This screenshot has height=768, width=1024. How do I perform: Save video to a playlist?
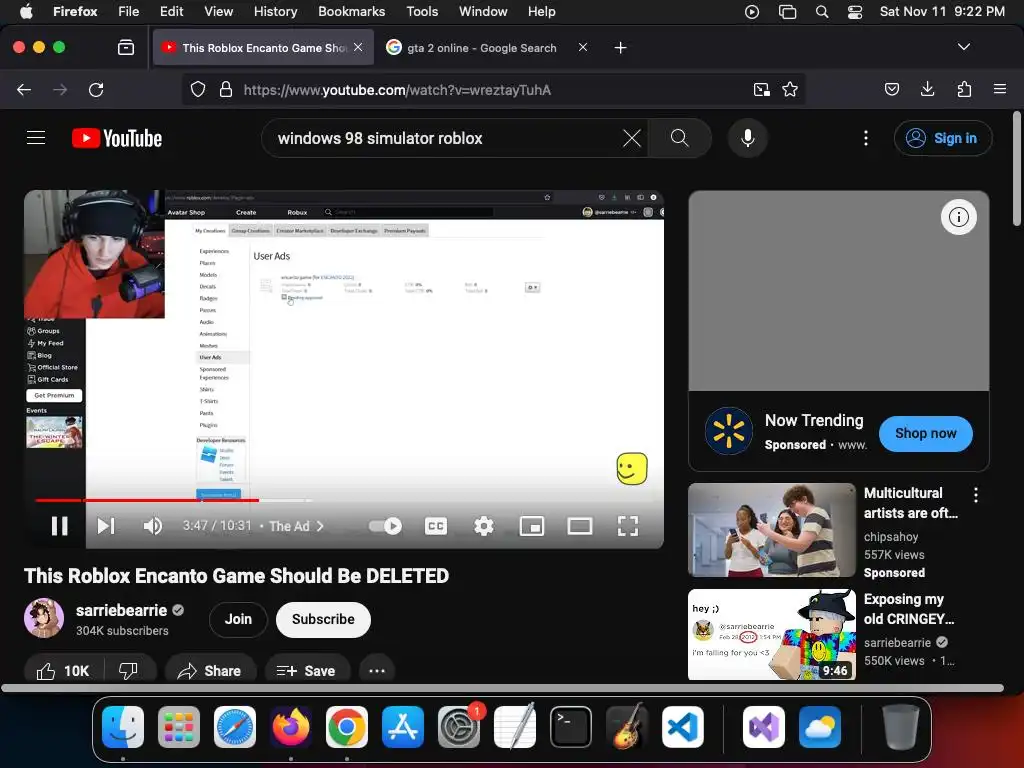click(306, 671)
